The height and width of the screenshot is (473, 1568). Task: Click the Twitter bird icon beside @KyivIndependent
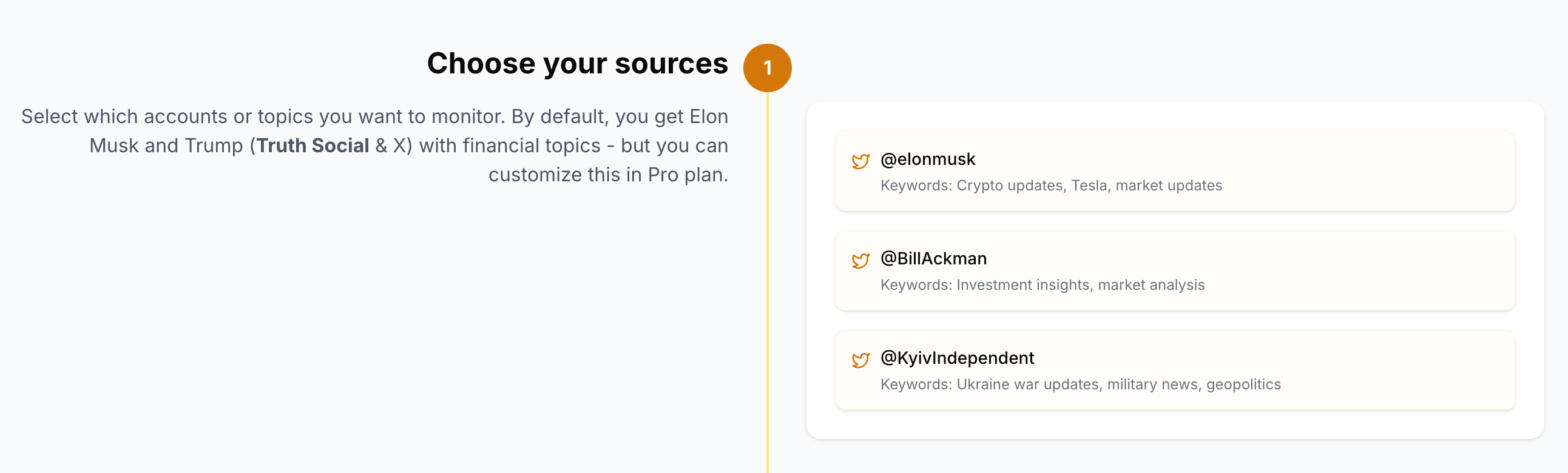[x=860, y=360]
